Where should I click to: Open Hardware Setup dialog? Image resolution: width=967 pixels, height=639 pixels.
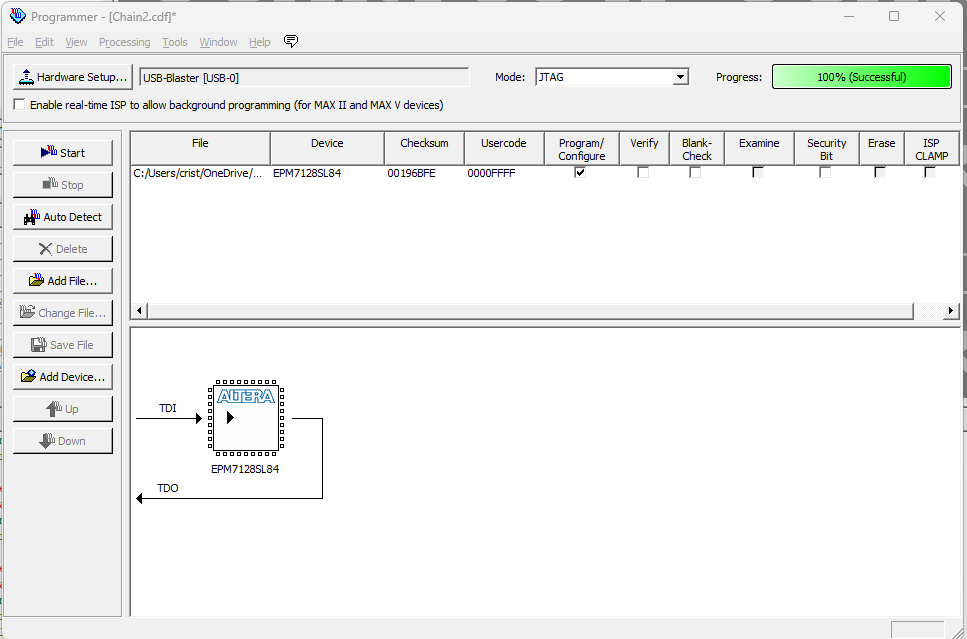(72, 77)
